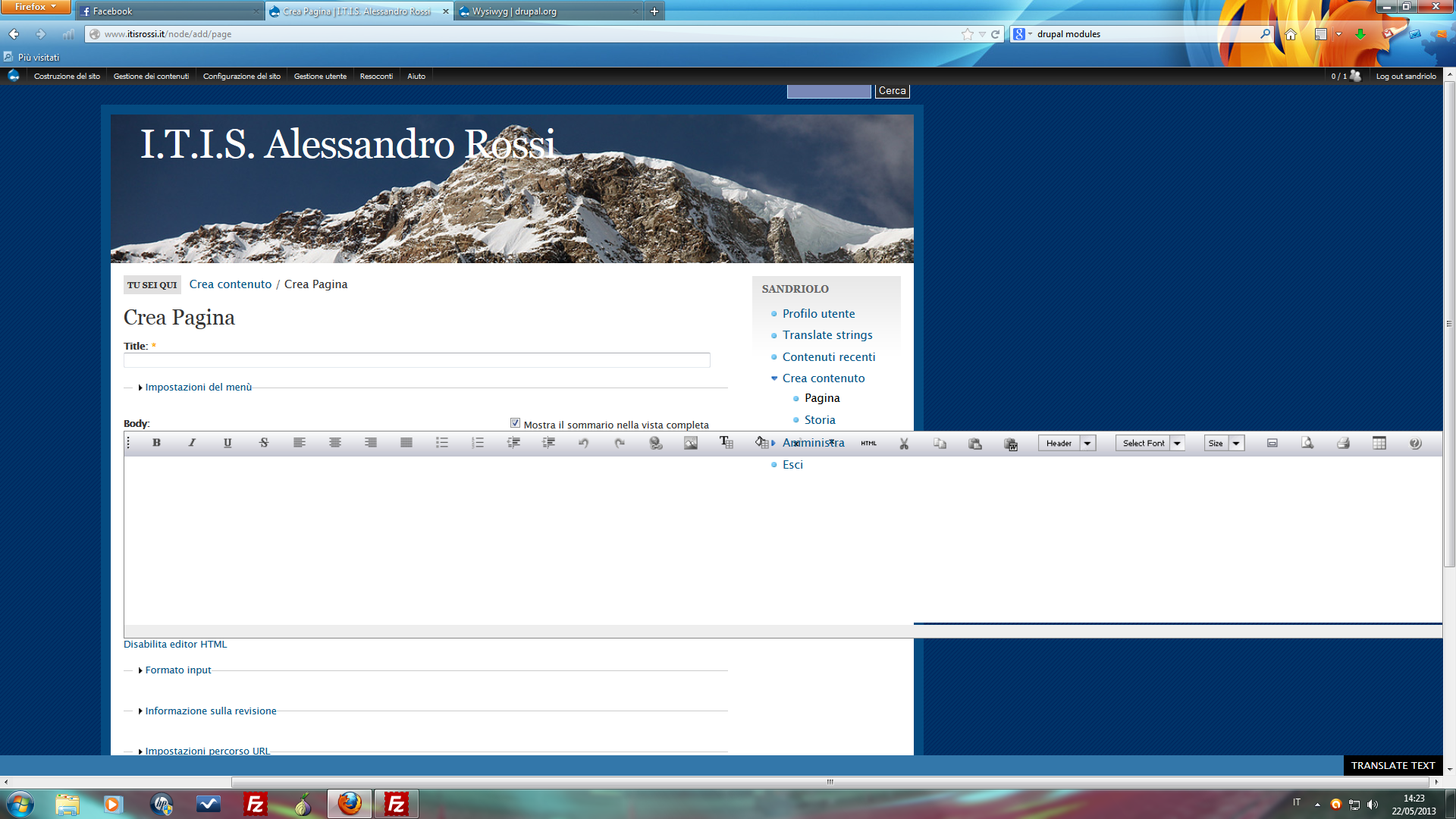Print from the editor toolbar
1456x819 pixels.
point(1343,443)
